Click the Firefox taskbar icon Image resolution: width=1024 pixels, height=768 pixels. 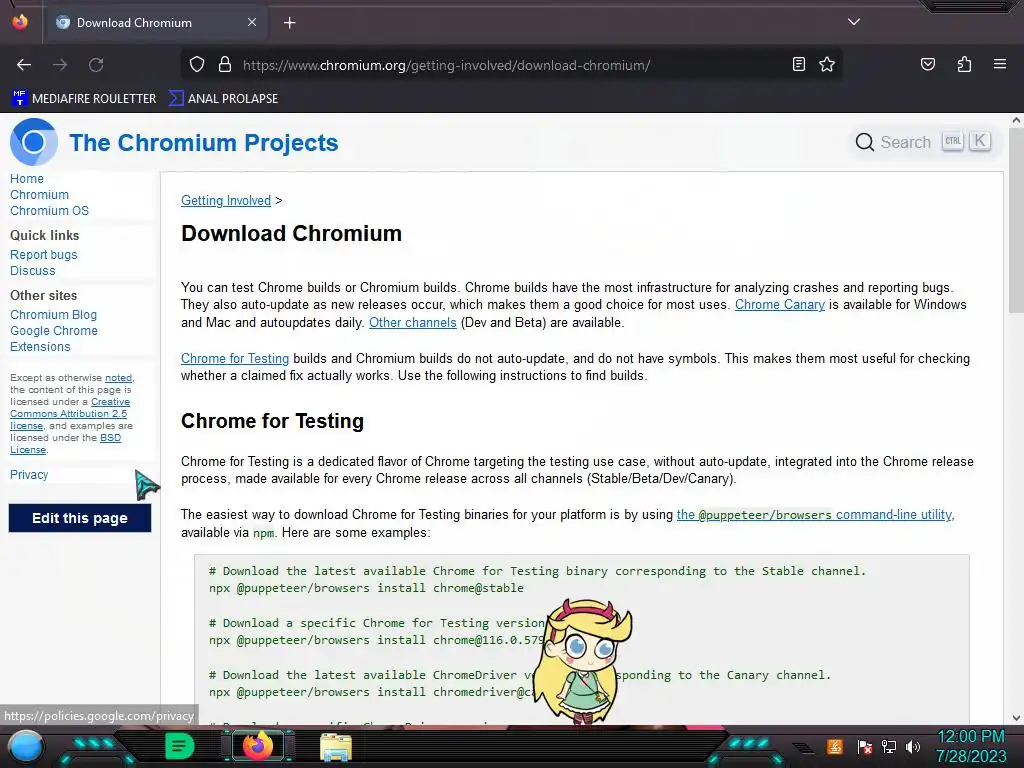pos(258,746)
